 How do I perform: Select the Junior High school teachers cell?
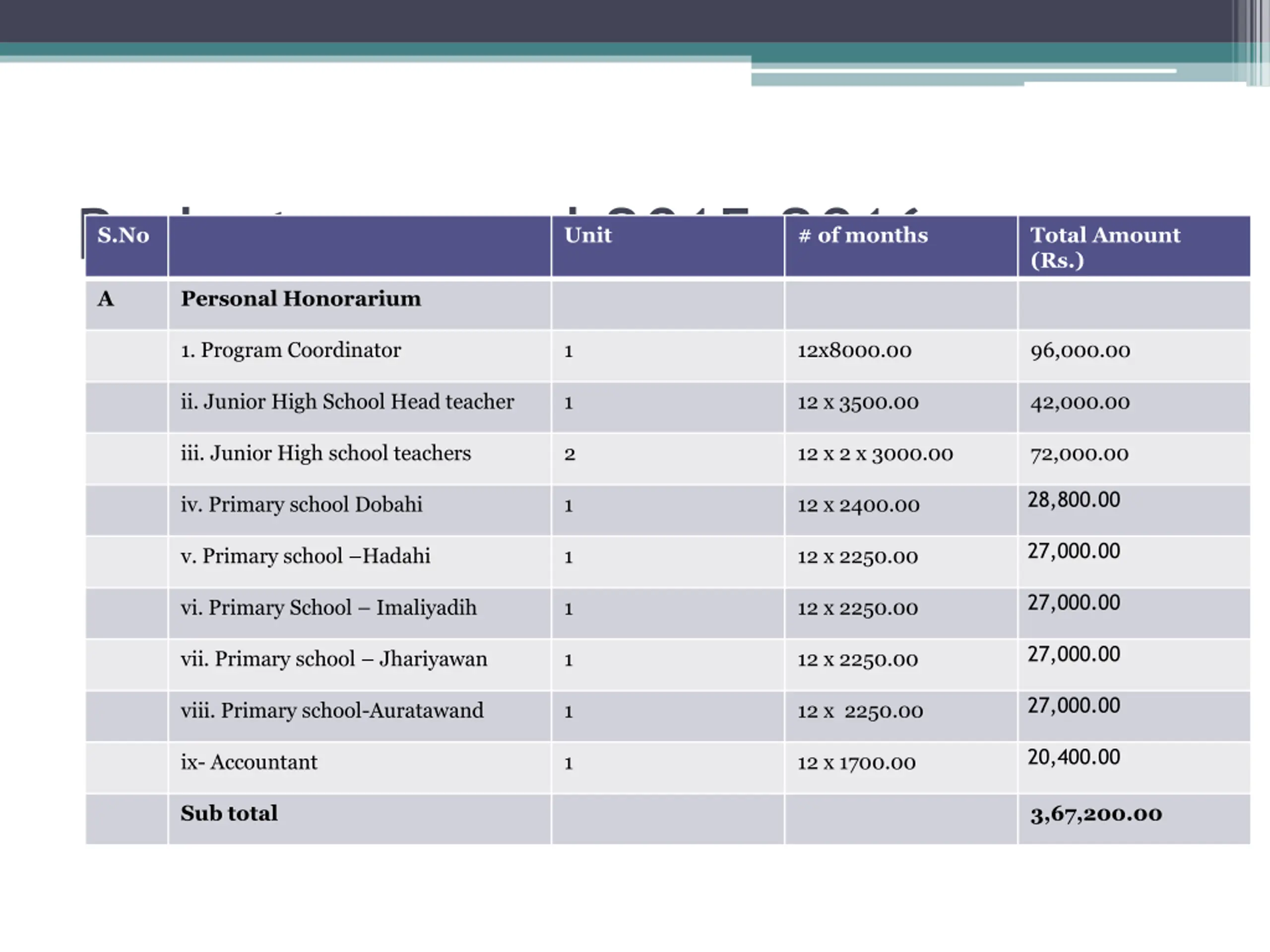point(325,454)
